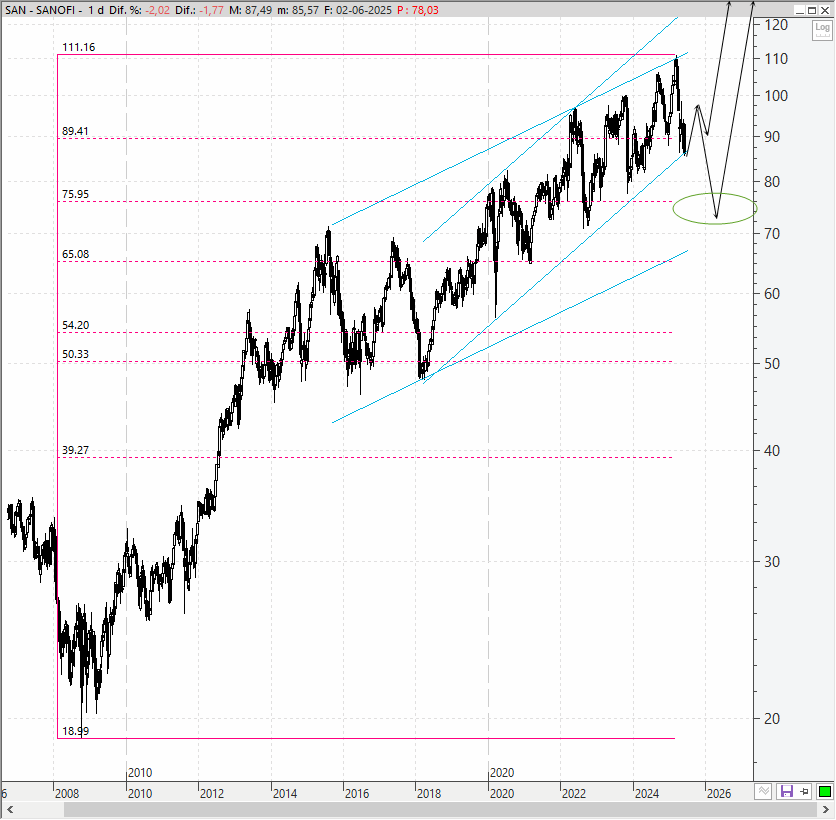This screenshot has height=820, width=836.
Task: Click the 2014 date axis label
Action: click(285, 794)
